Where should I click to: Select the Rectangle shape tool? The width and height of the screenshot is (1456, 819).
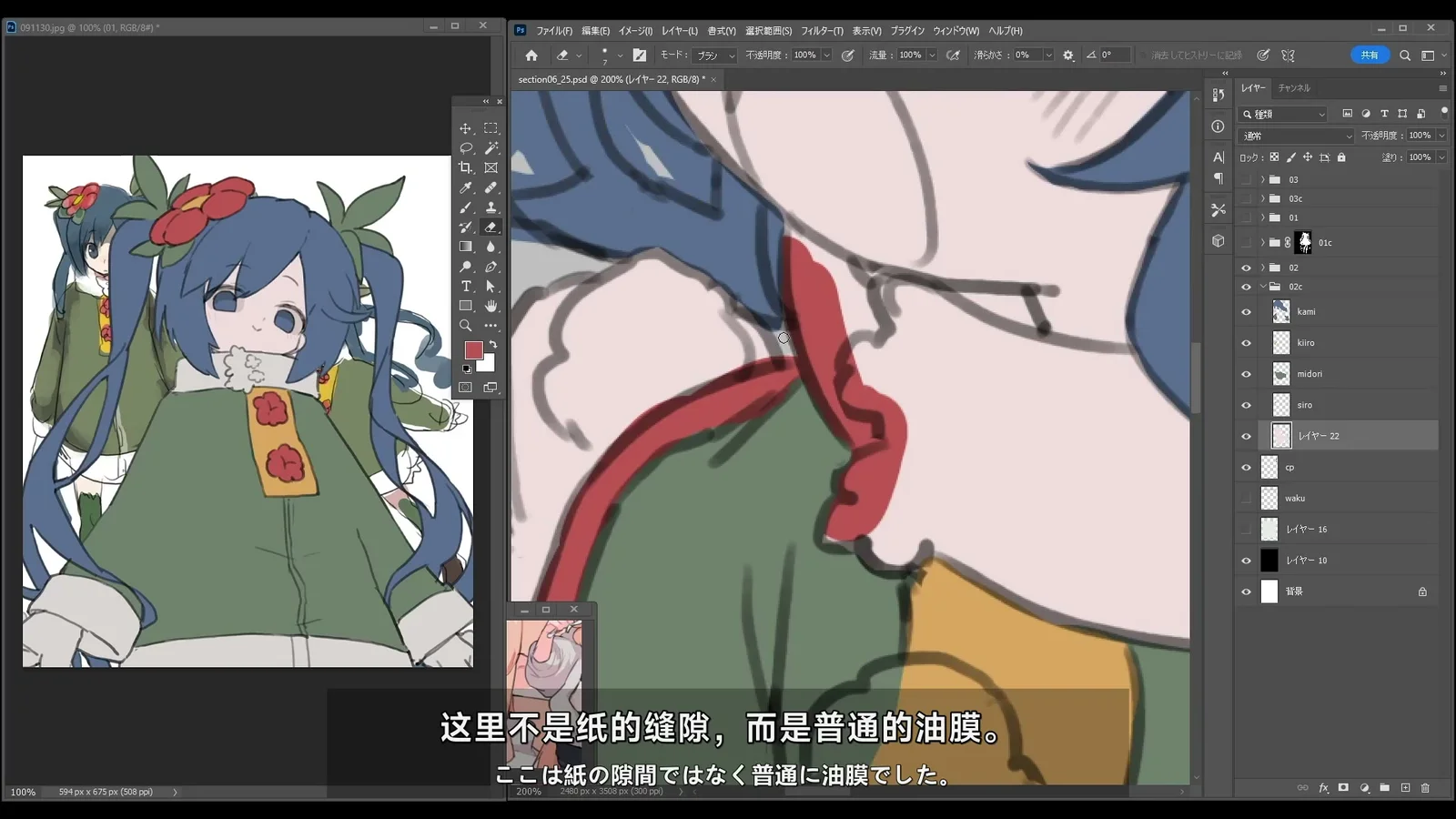[466, 306]
